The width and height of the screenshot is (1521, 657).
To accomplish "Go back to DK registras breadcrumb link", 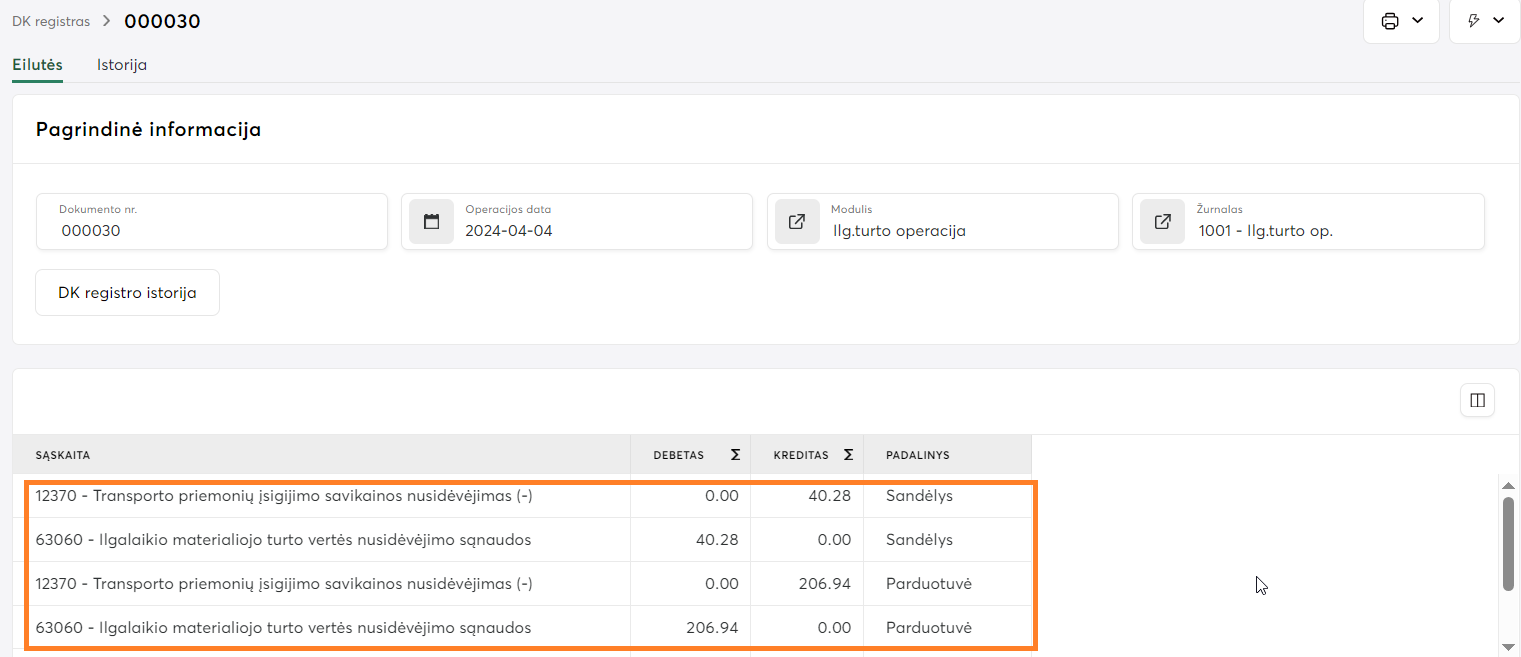I will [51, 21].
